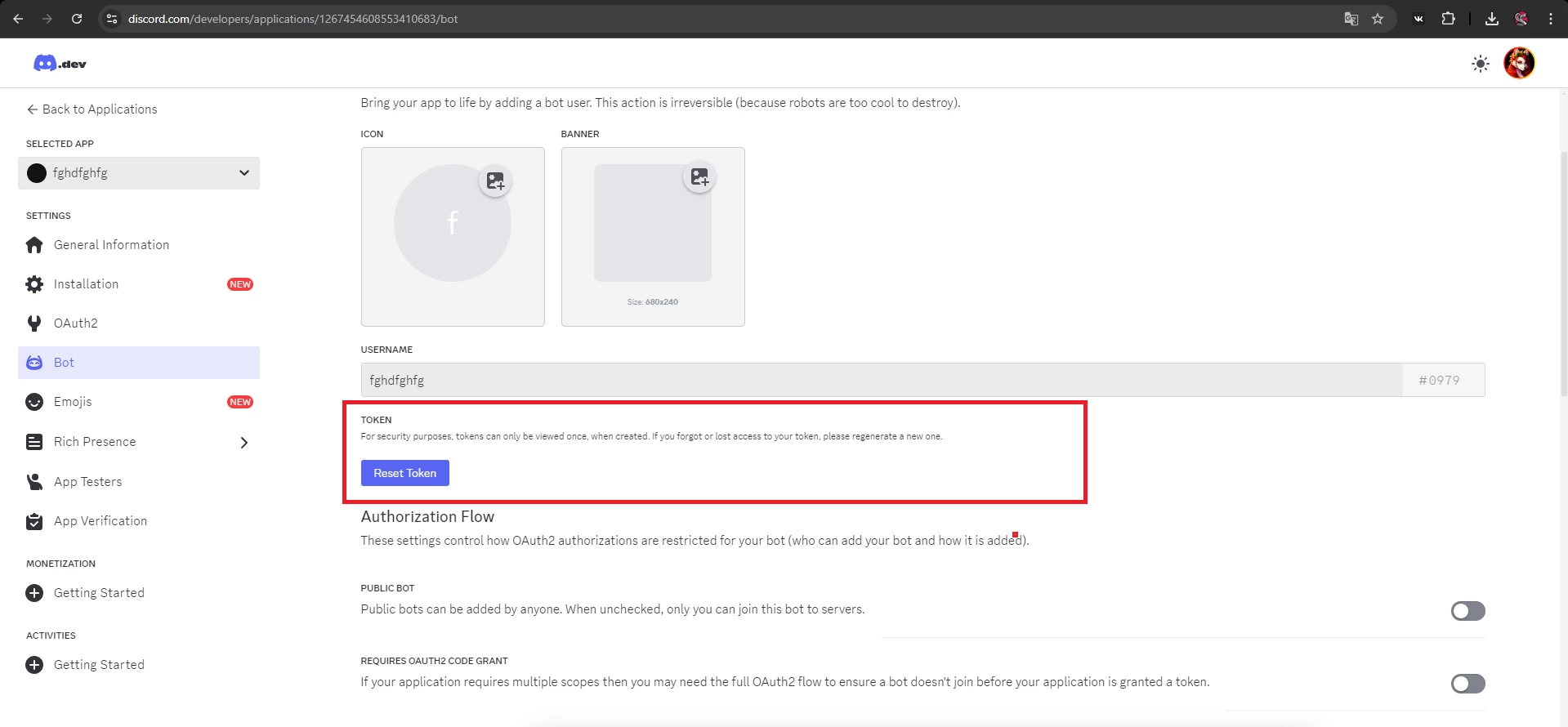Click the Reset Token button
The width and height of the screenshot is (1568, 727).
click(405, 473)
